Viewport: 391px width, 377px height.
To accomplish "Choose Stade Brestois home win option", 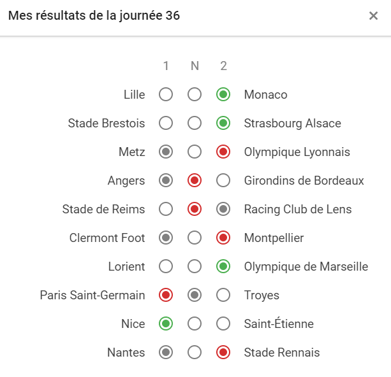I will [x=166, y=123].
